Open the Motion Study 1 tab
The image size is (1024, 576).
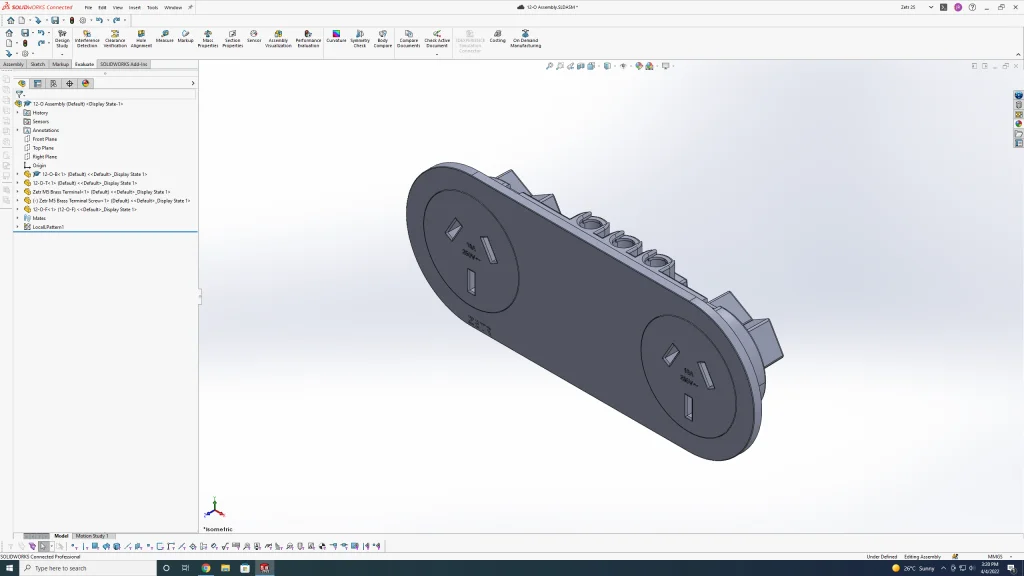click(92, 536)
